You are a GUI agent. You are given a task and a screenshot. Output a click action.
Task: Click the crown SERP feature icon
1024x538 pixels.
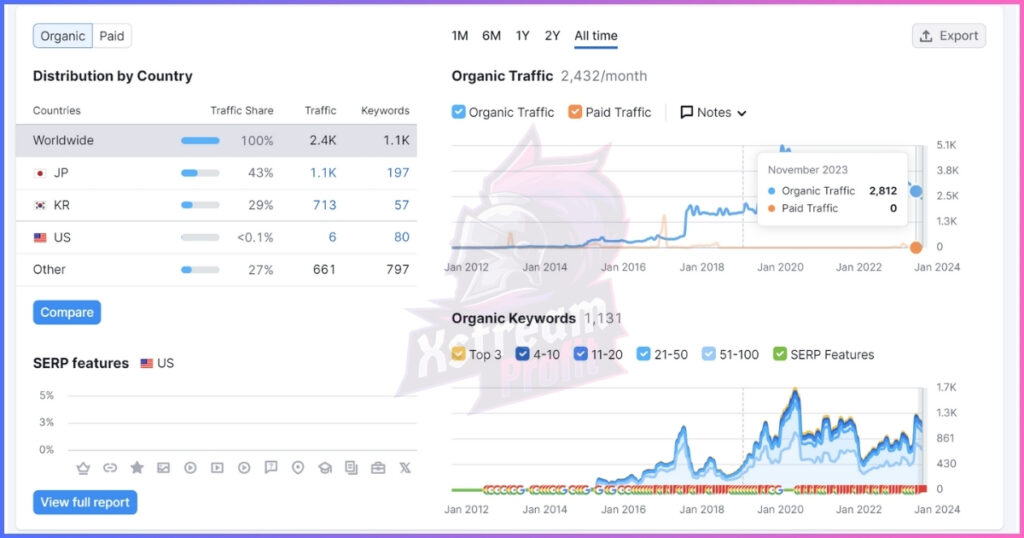coord(83,468)
